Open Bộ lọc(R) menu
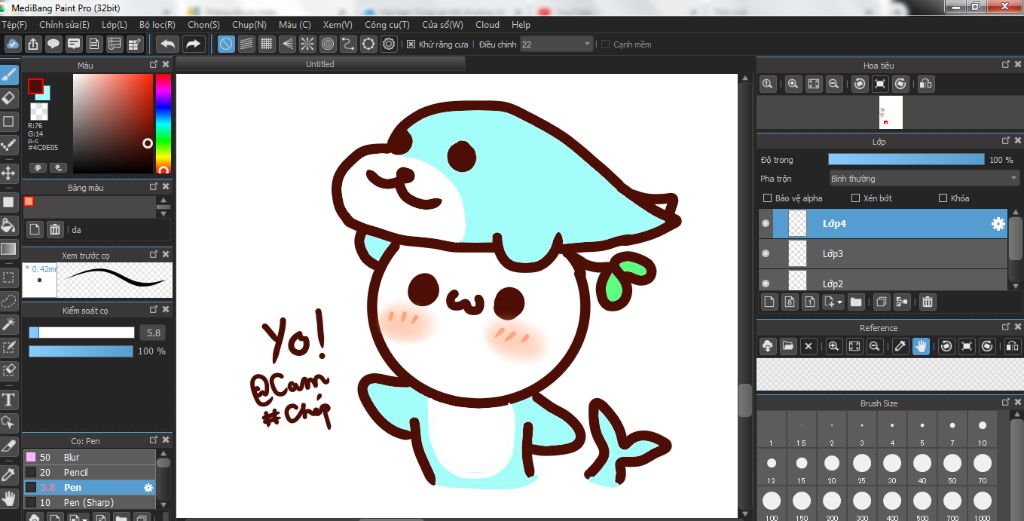The width and height of the screenshot is (1024, 521). [x=157, y=25]
